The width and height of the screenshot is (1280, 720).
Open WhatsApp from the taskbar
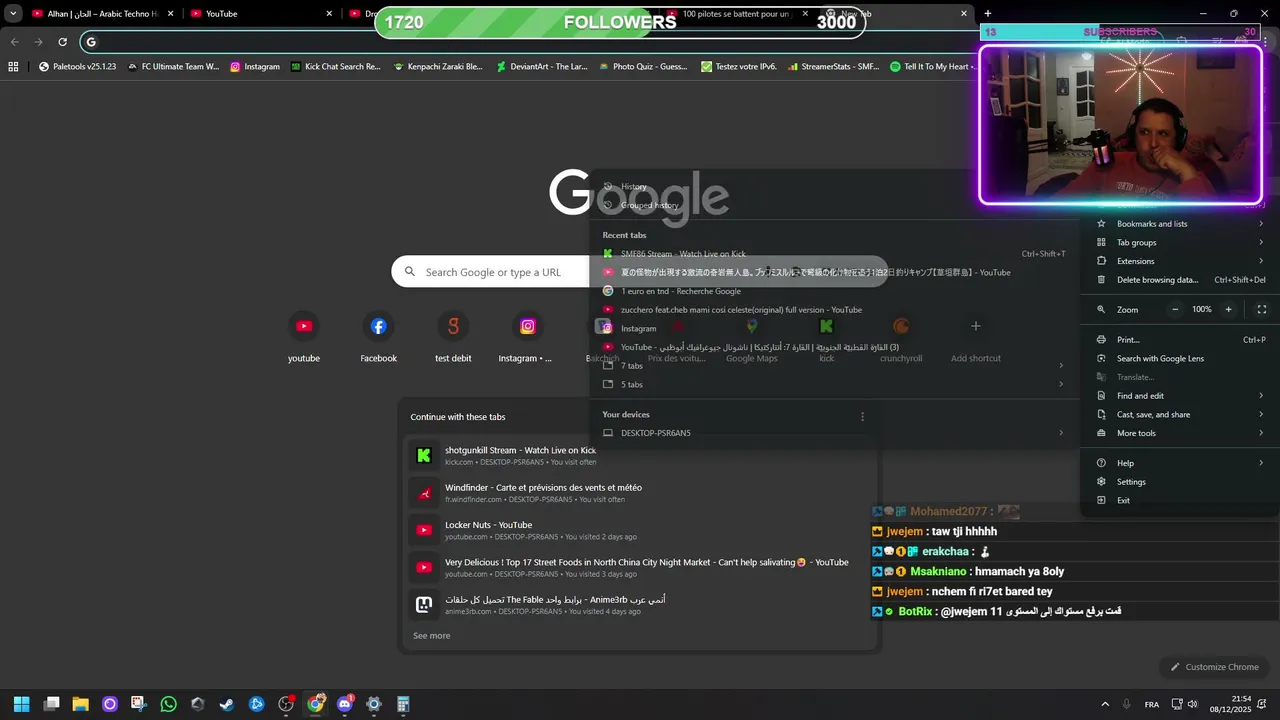pyautogui.click(x=168, y=704)
